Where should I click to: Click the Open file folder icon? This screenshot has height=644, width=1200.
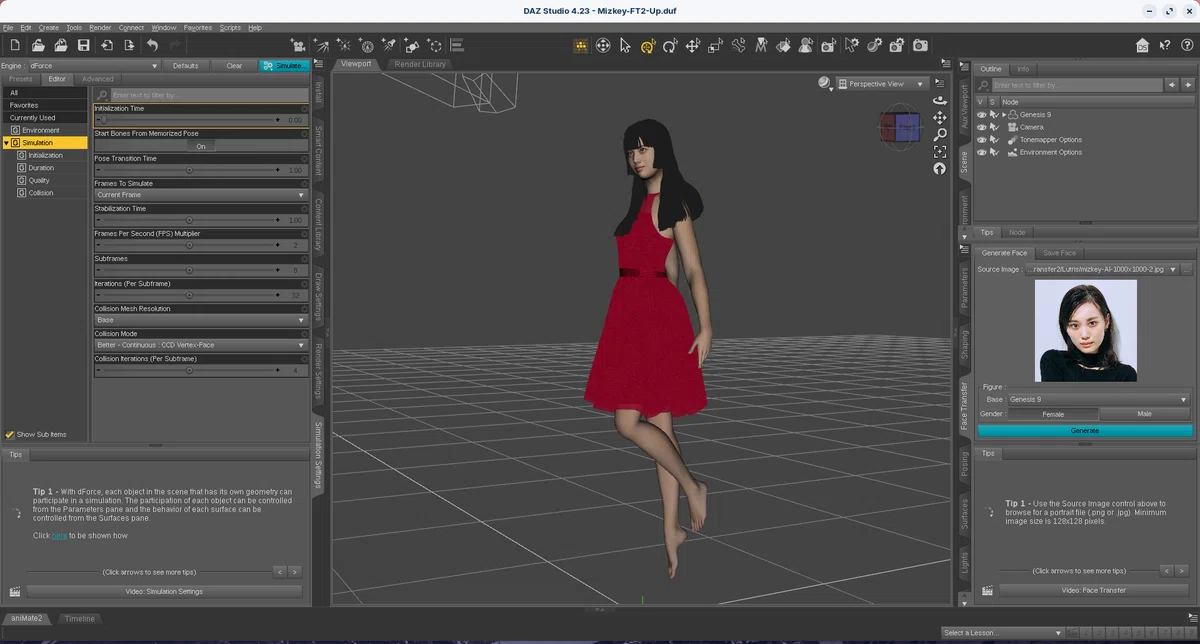click(37, 45)
